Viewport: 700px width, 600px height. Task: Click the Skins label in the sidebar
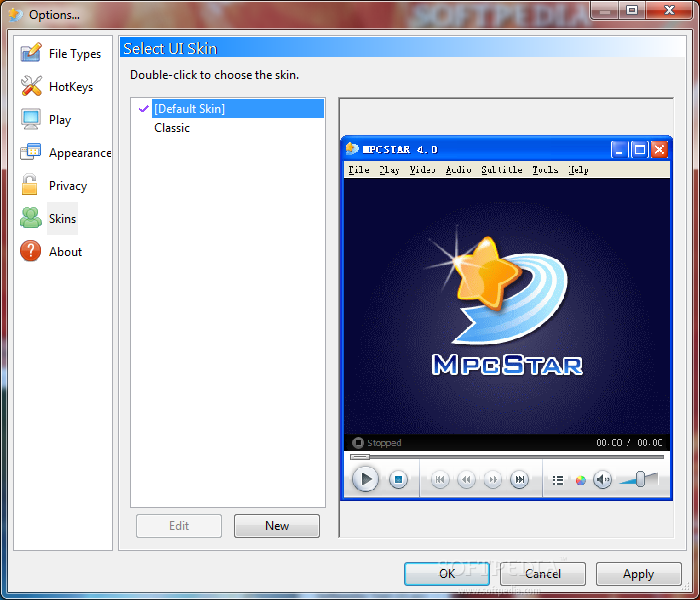(x=62, y=219)
